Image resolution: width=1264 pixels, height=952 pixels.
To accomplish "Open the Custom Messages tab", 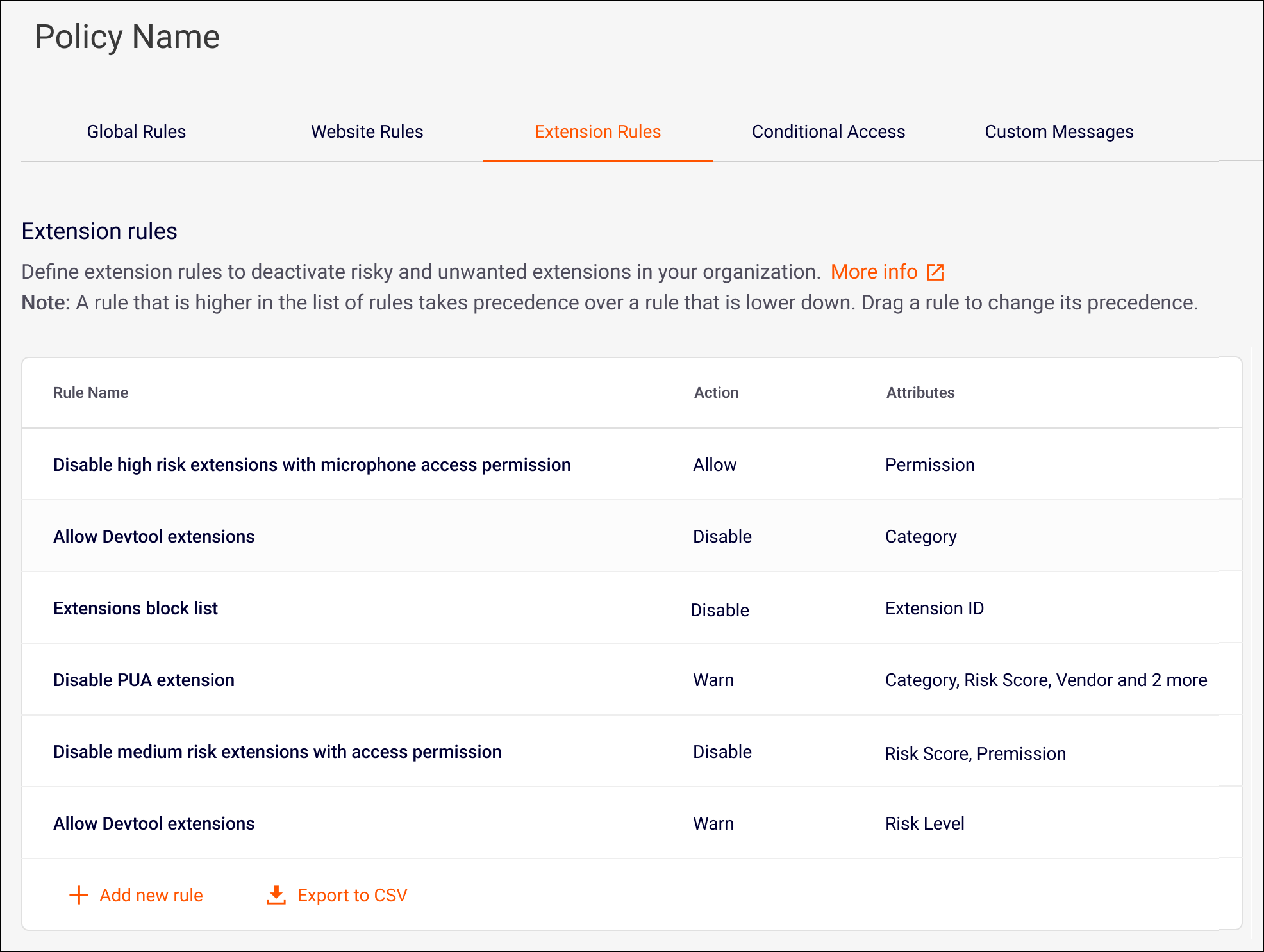I will (1059, 132).
